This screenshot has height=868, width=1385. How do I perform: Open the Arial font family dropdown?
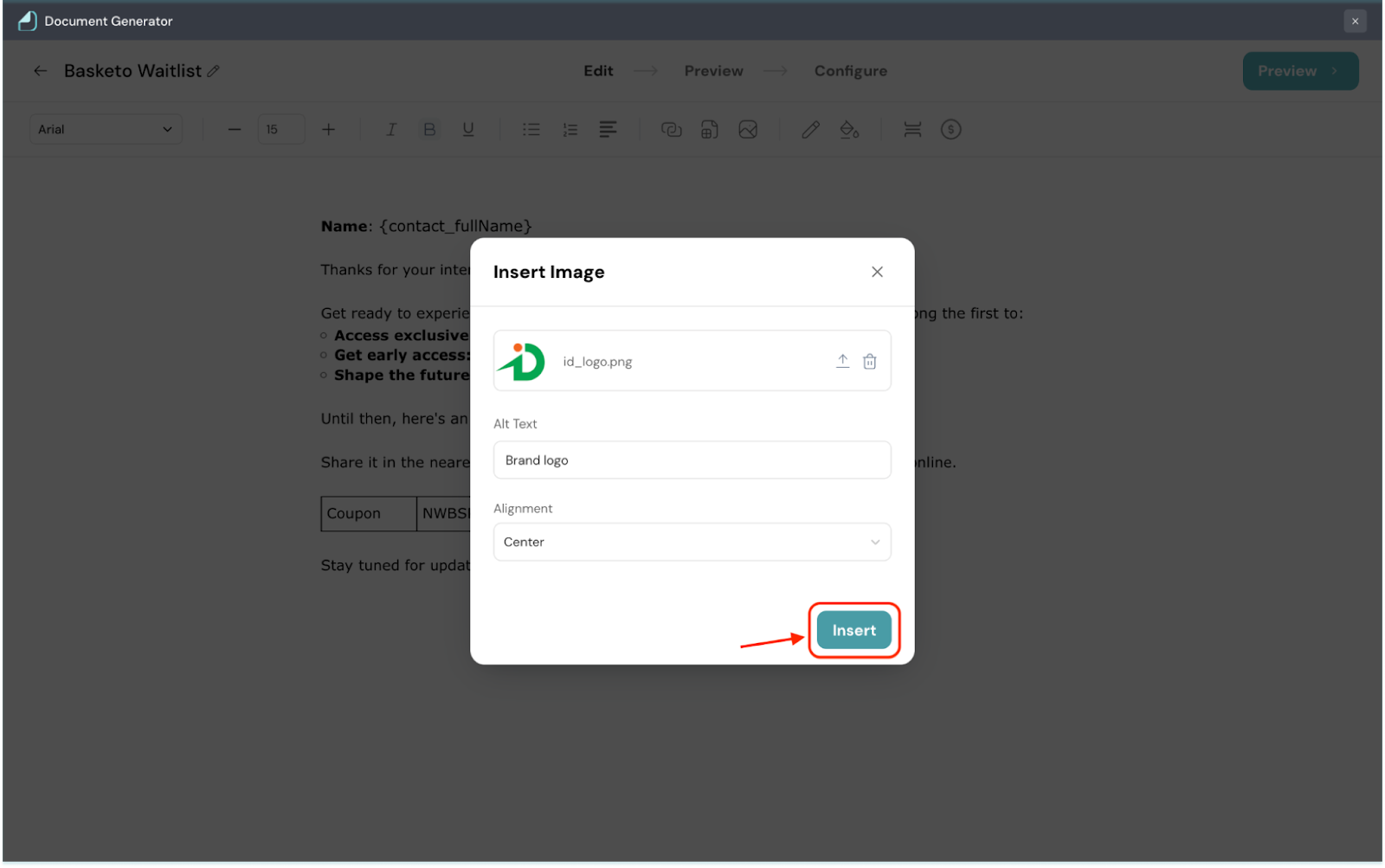click(106, 130)
